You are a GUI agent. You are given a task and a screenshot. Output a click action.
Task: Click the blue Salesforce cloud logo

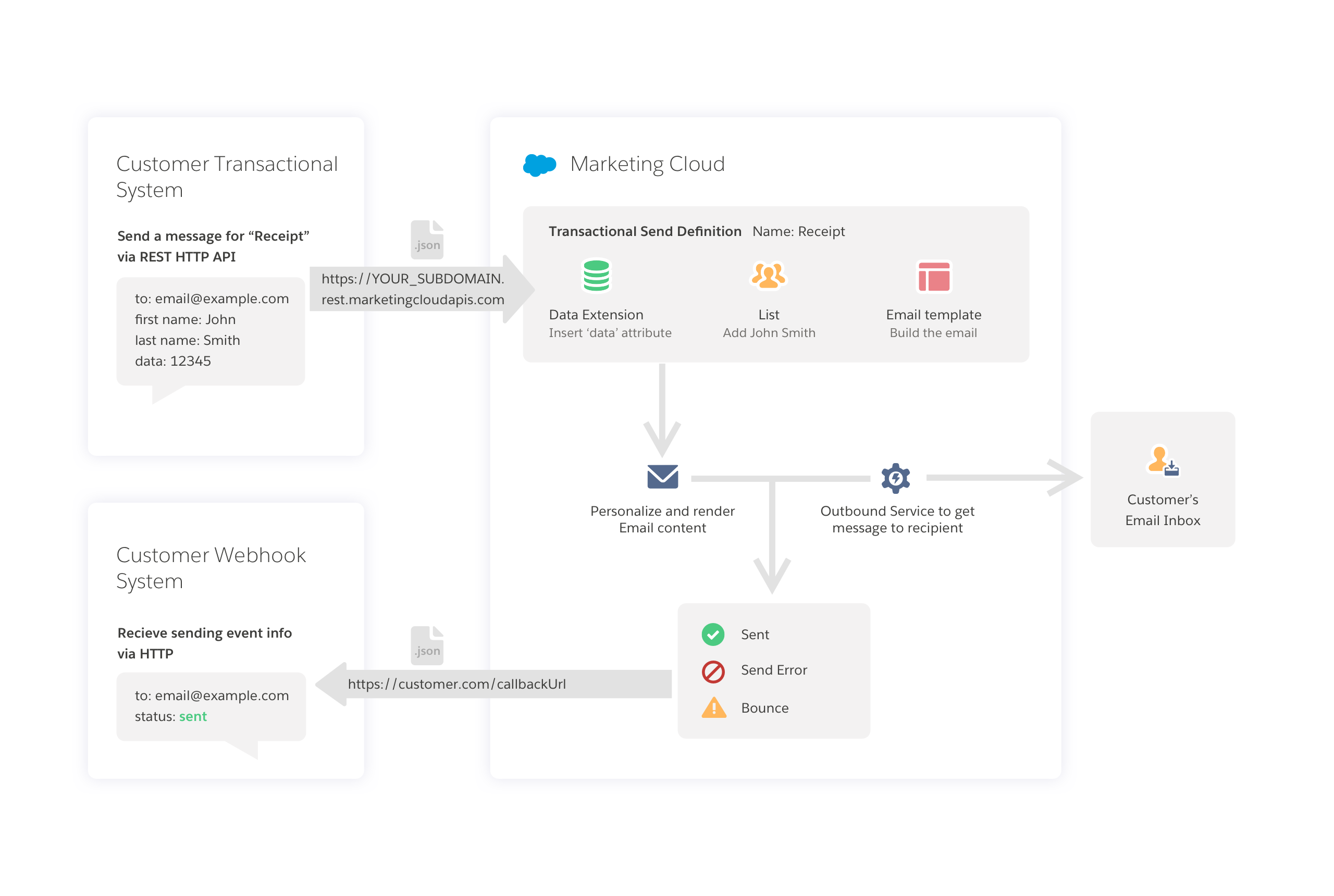pyautogui.click(x=539, y=165)
